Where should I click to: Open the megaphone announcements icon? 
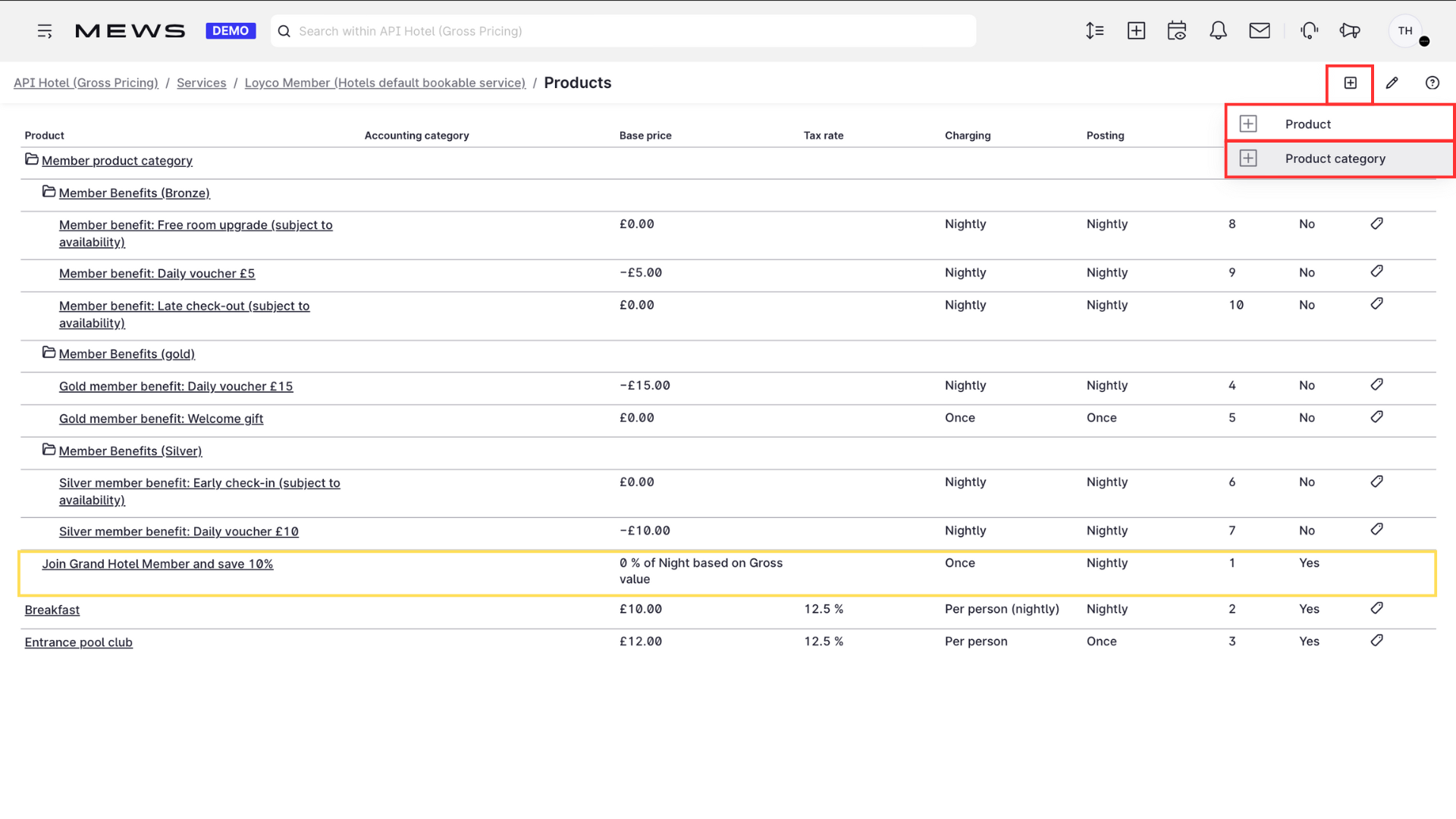tap(1350, 31)
